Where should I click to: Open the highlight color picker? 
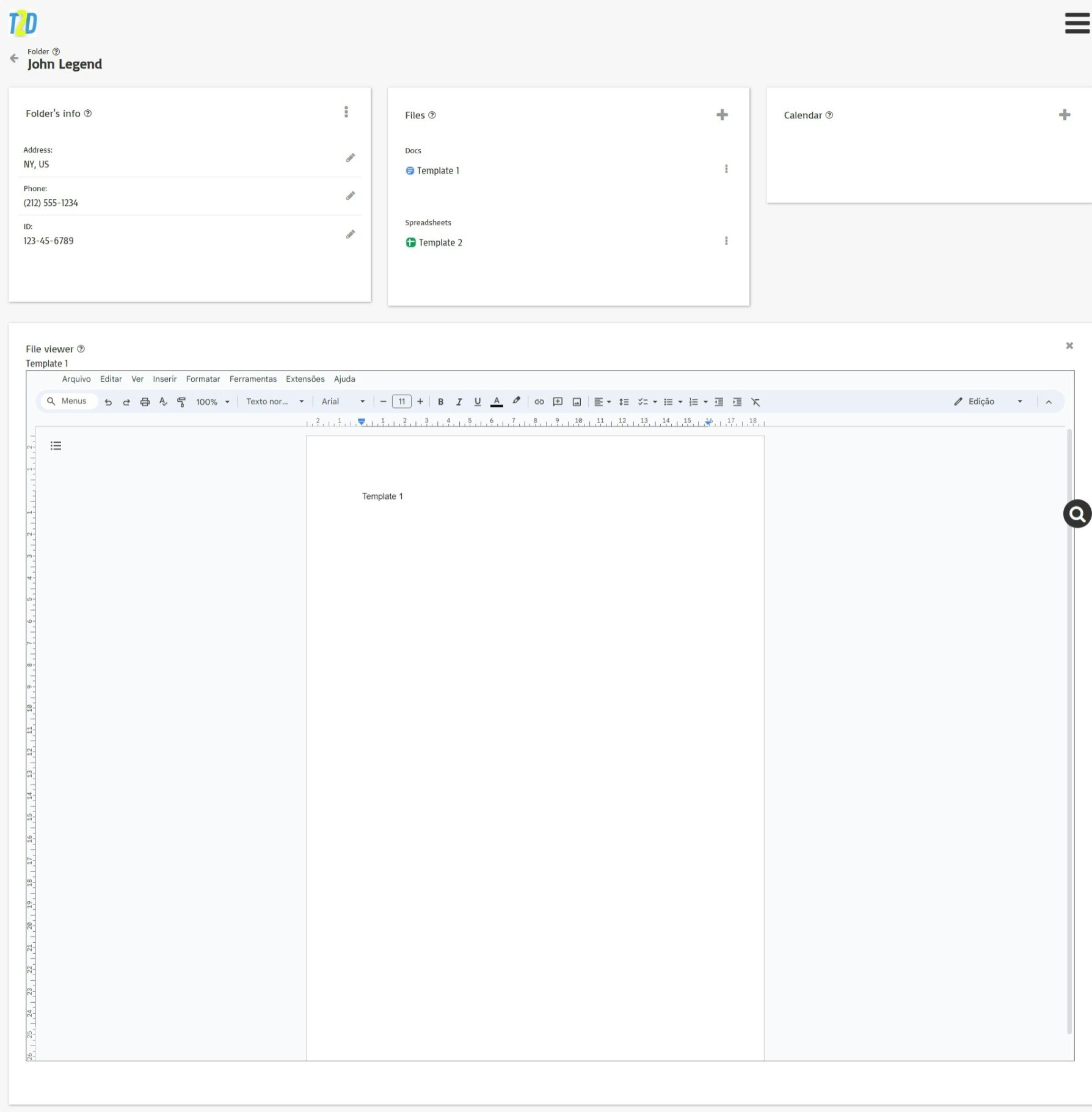click(x=516, y=401)
